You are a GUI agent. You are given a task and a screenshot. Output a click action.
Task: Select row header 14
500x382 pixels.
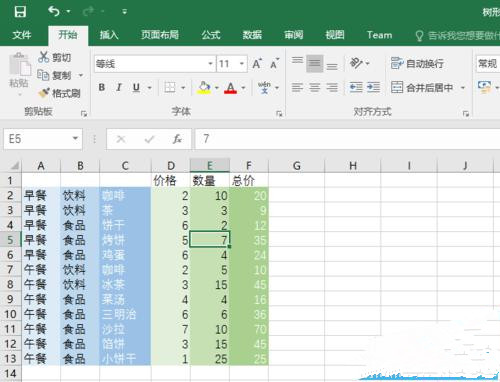click(10, 373)
